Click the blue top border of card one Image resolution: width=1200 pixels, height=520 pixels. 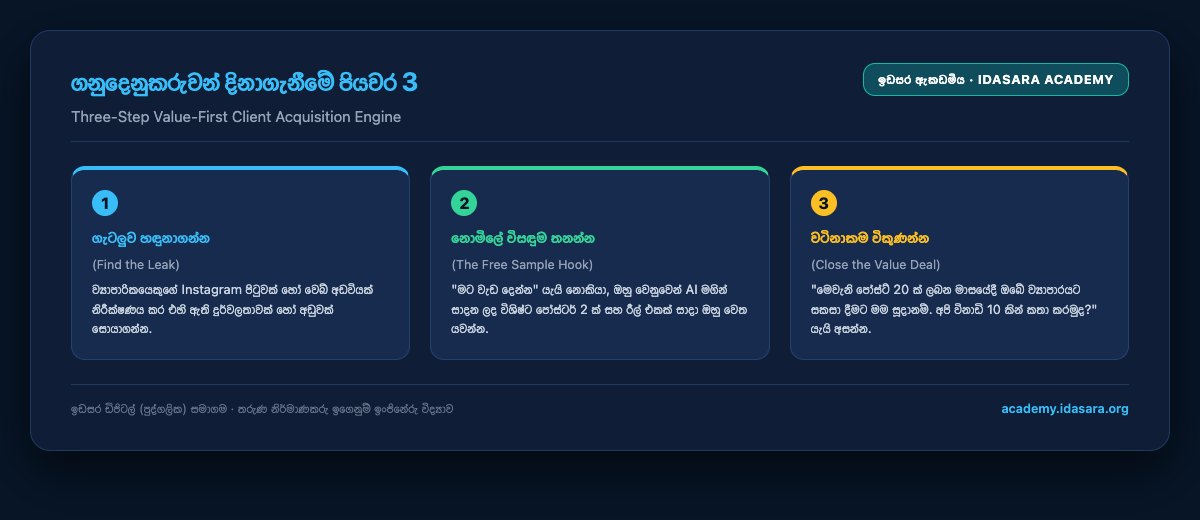coord(240,168)
